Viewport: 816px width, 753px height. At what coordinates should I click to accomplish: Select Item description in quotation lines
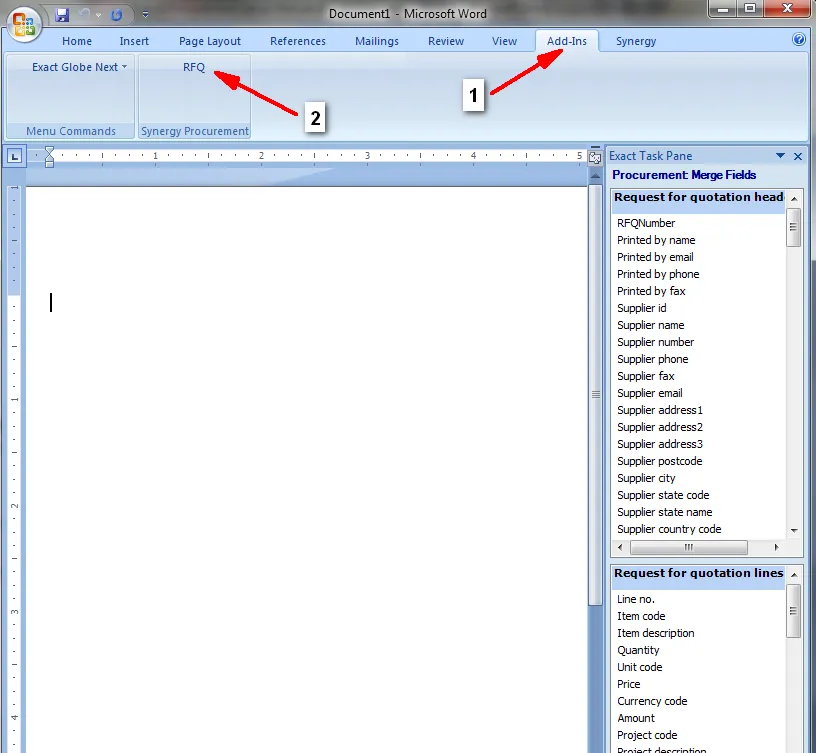655,633
